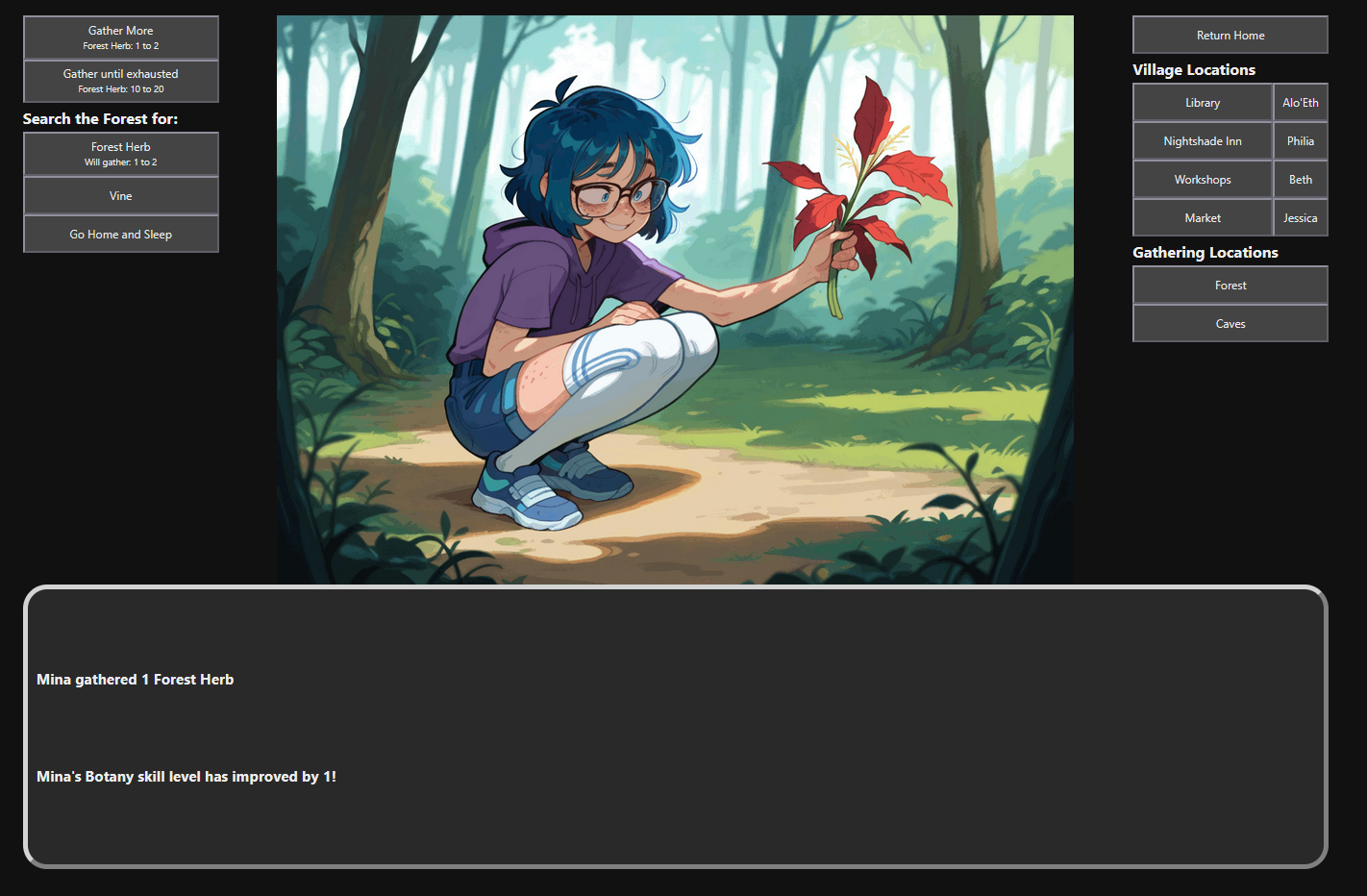Click the Botany skill improved message
1367x896 pixels.
tap(186, 776)
